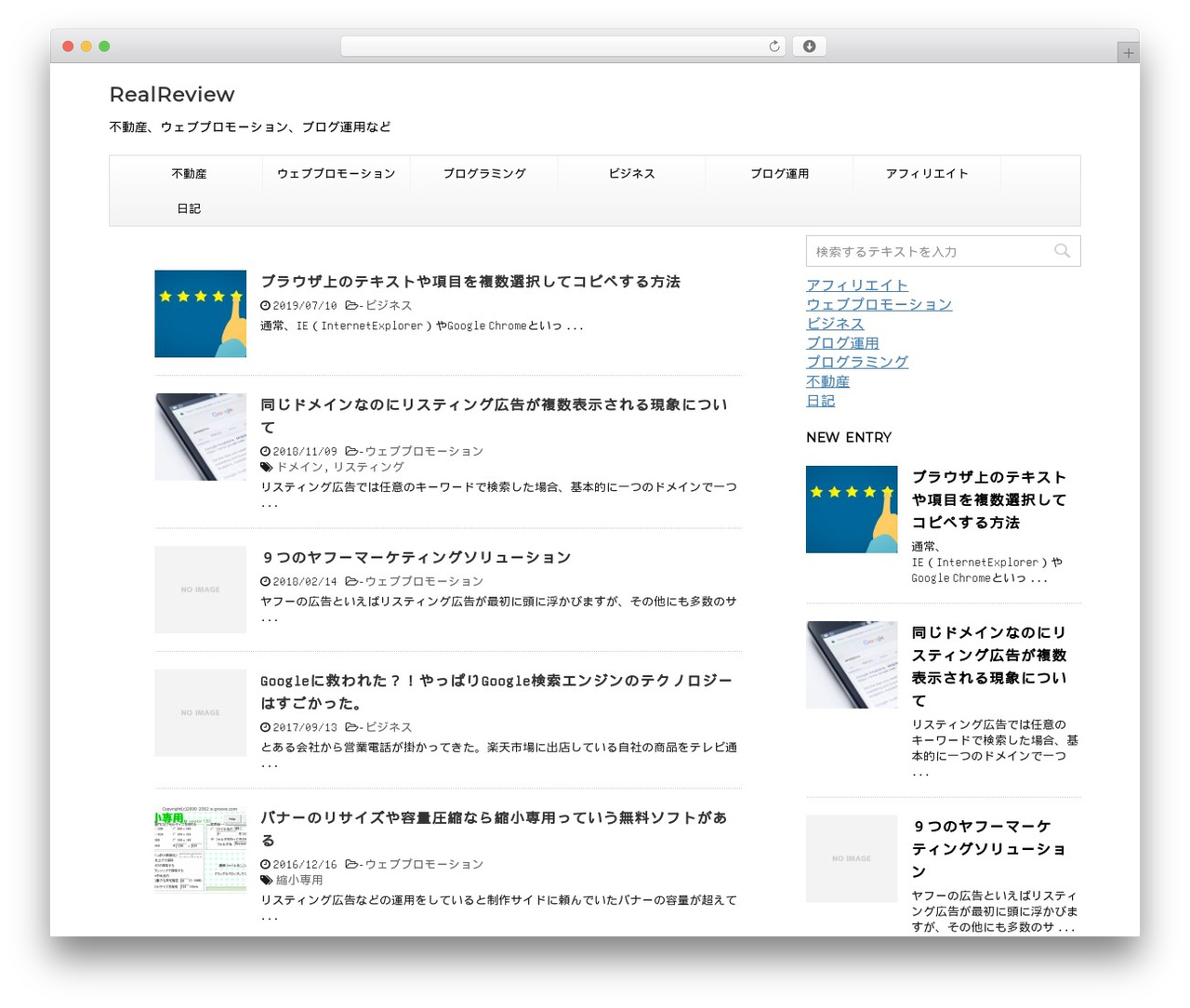Open the ウェブプロモーション menu item
Screen dimensions: 1190x1008
tap(337, 174)
